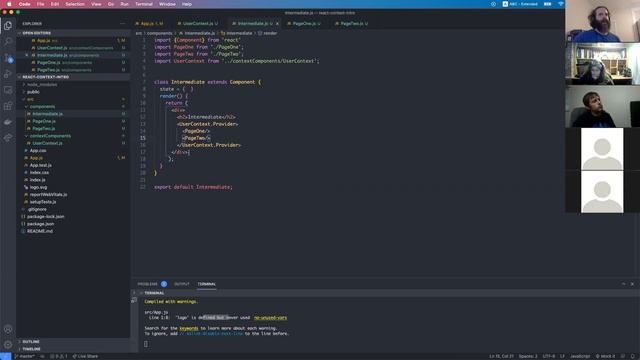
Task: Open the Terminal menu in the menu bar
Action: pyautogui.click(x=144, y=4)
